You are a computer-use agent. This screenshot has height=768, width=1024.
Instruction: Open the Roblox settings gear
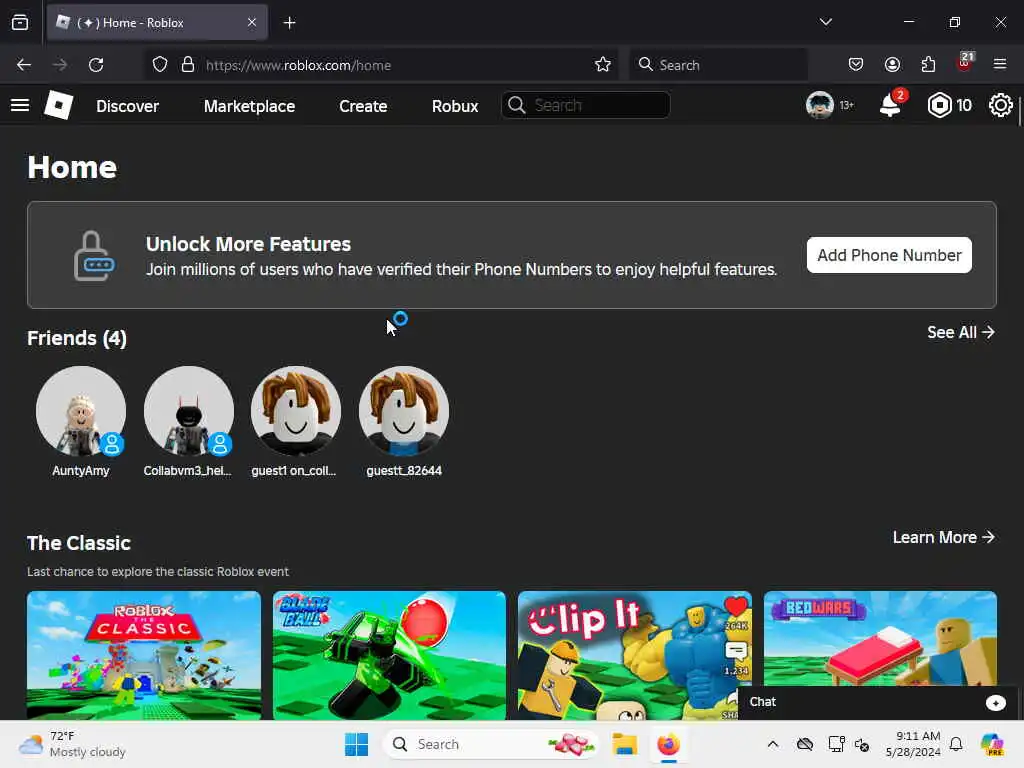[x=1000, y=105]
